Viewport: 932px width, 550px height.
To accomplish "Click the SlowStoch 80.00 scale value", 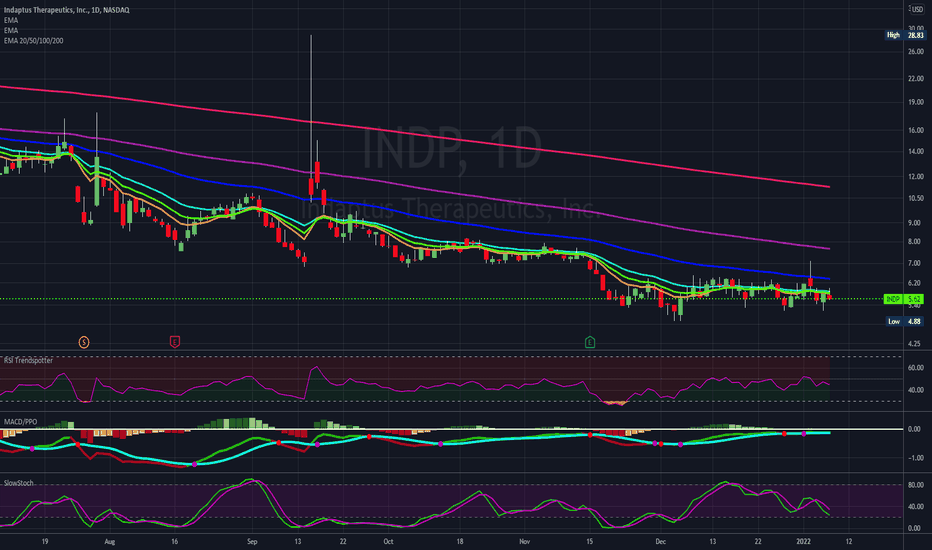I will pos(916,485).
